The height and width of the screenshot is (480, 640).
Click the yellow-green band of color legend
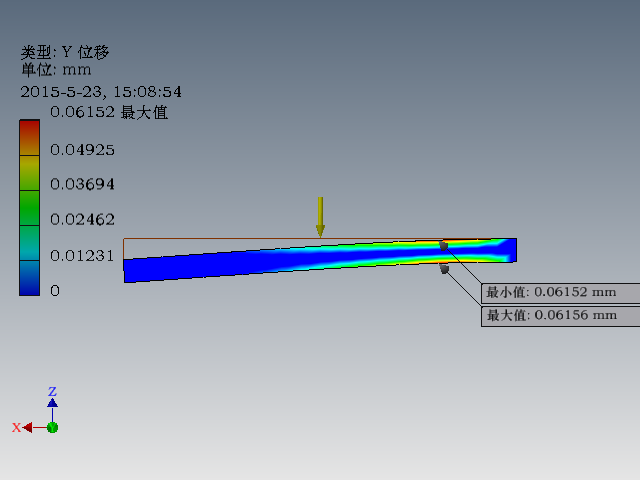(x=29, y=173)
